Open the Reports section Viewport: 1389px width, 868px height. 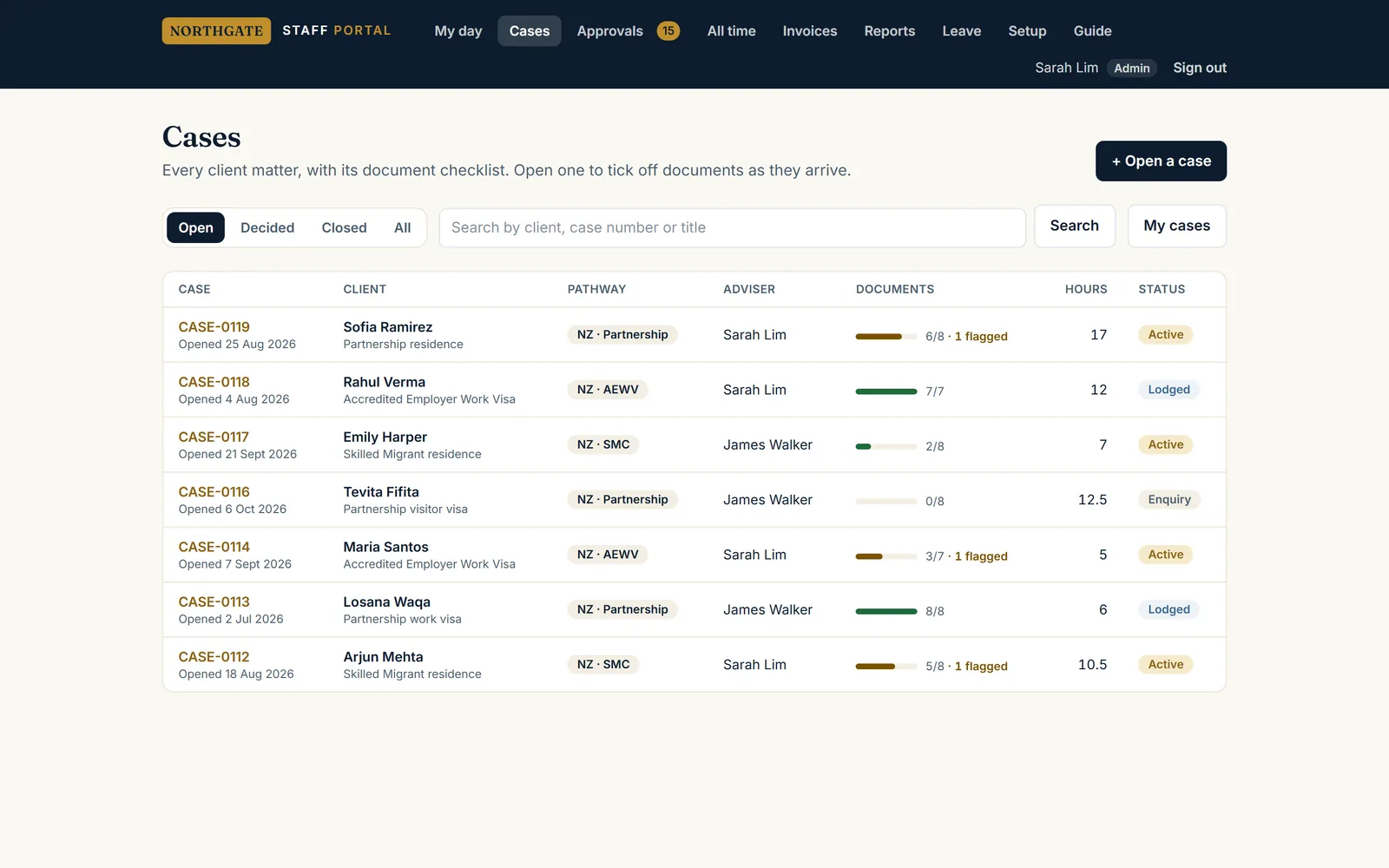(890, 30)
